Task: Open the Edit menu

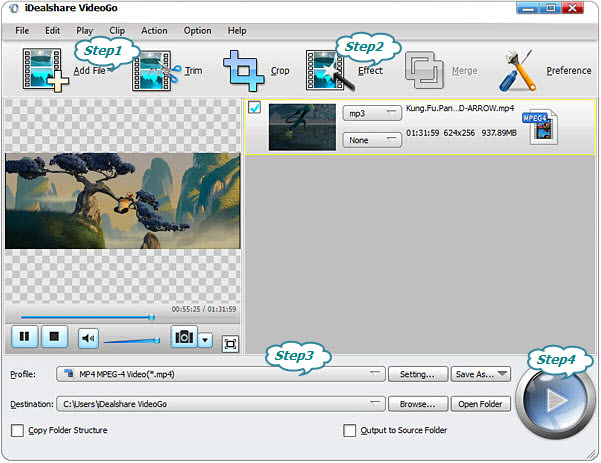Action: click(x=53, y=31)
